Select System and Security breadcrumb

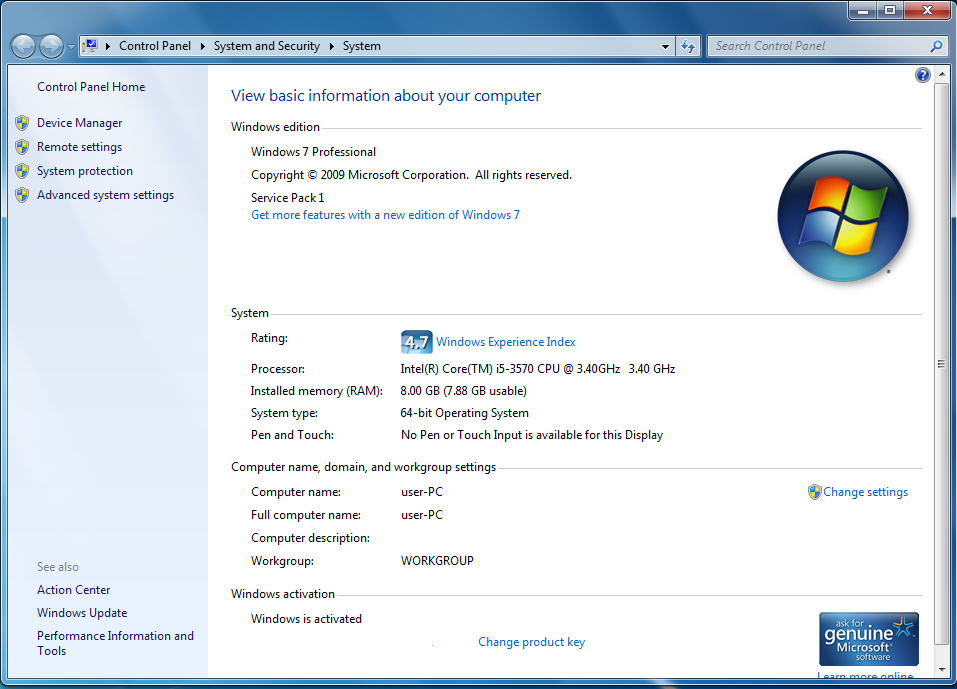point(267,46)
